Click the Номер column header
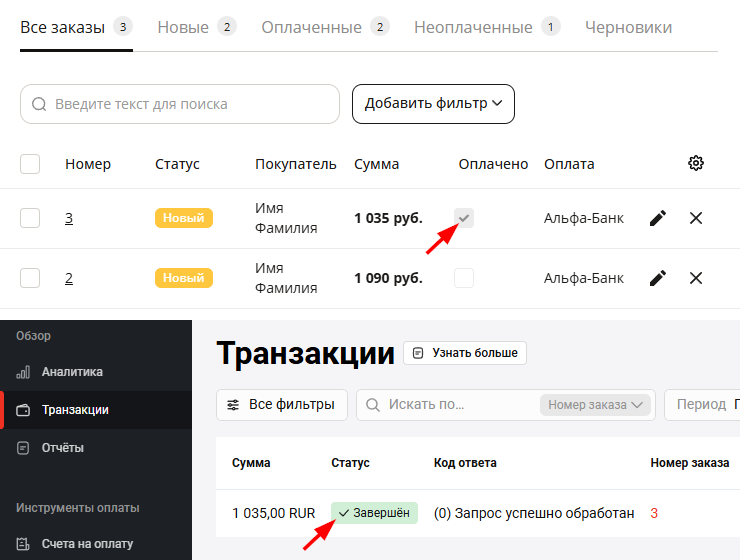 coord(88,164)
